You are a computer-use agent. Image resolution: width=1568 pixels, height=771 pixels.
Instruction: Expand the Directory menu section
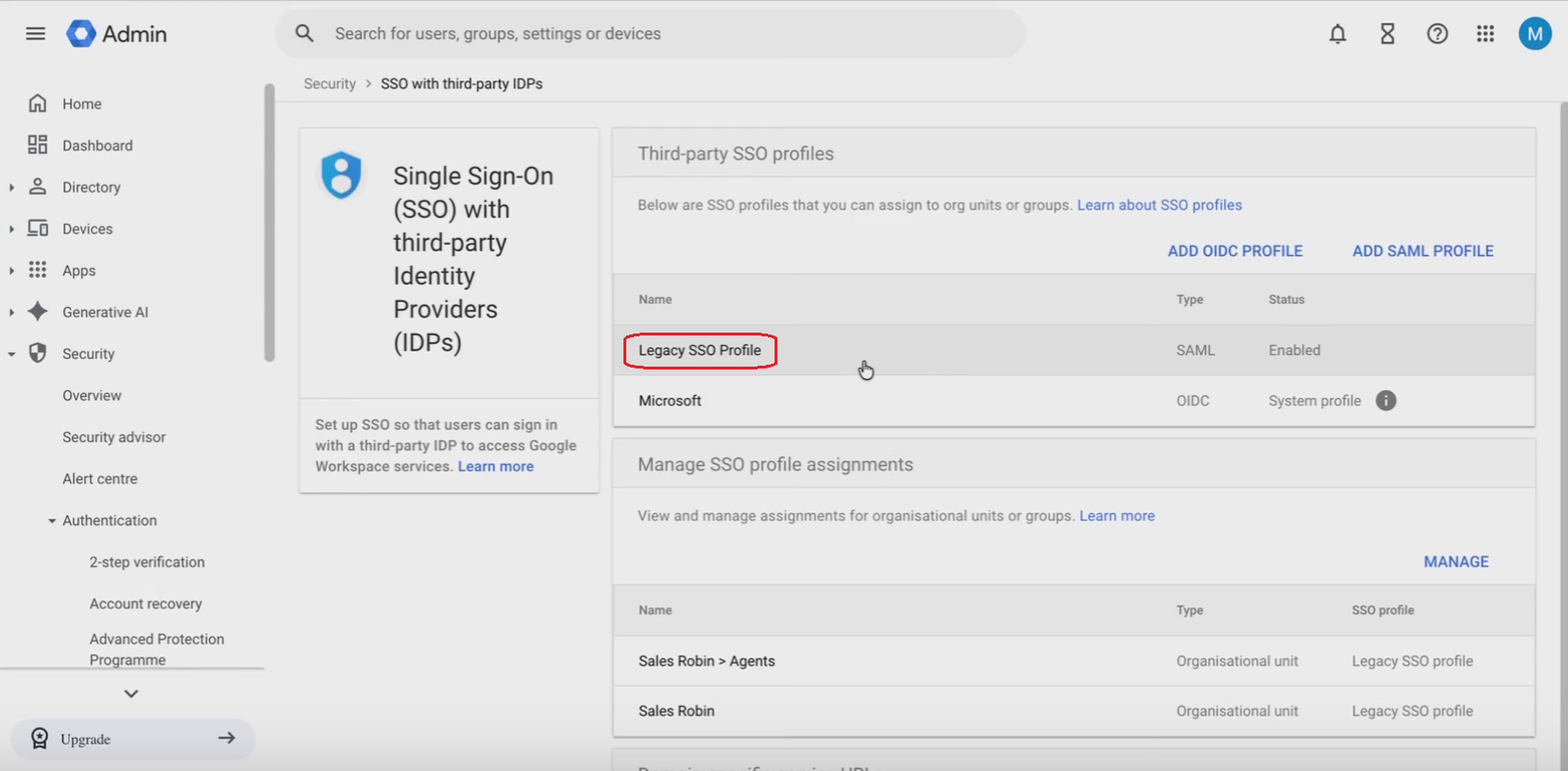pyautogui.click(x=11, y=187)
